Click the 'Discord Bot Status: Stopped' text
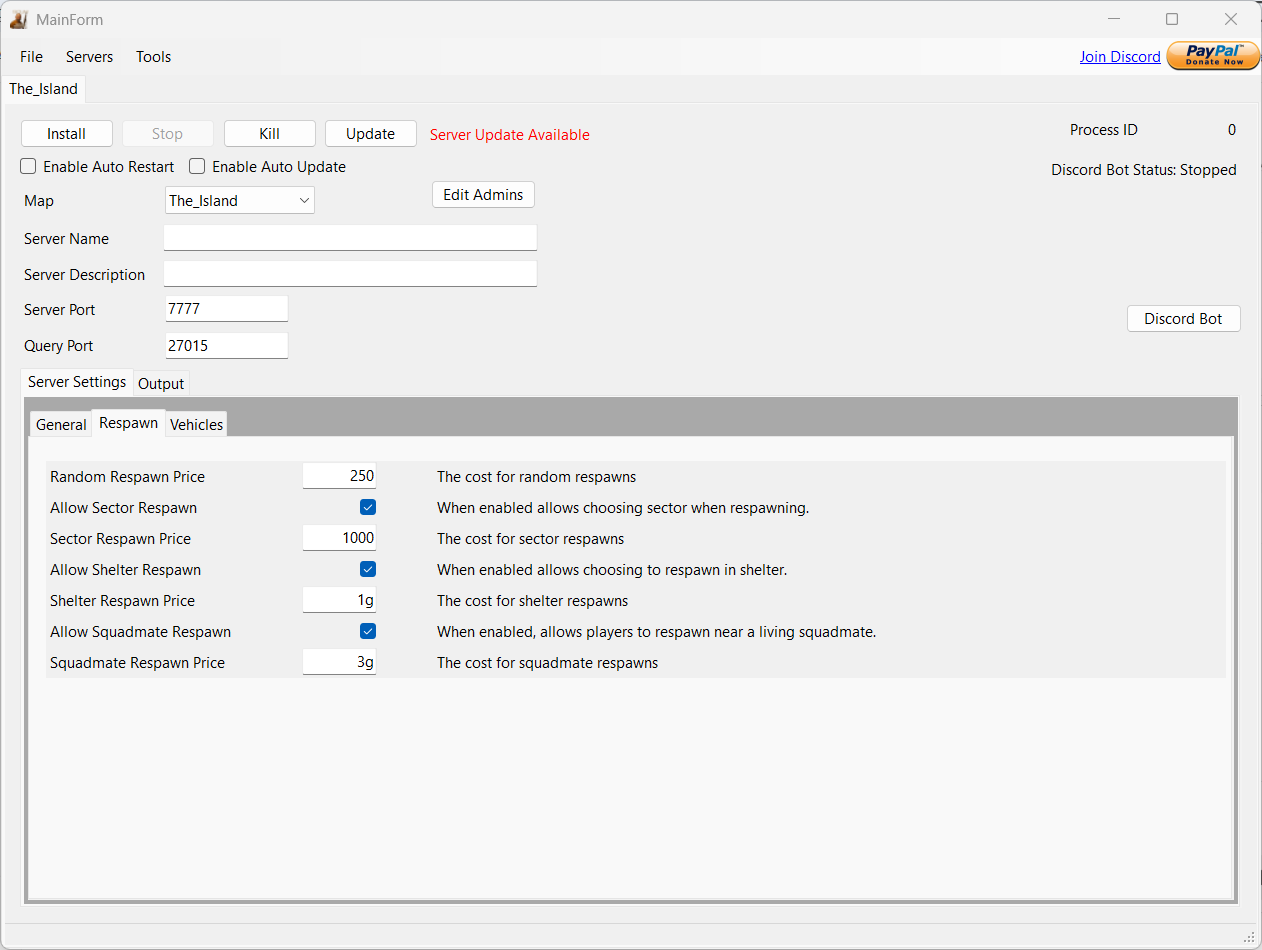The image size is (1262, 950). [x=1144, y=170]
